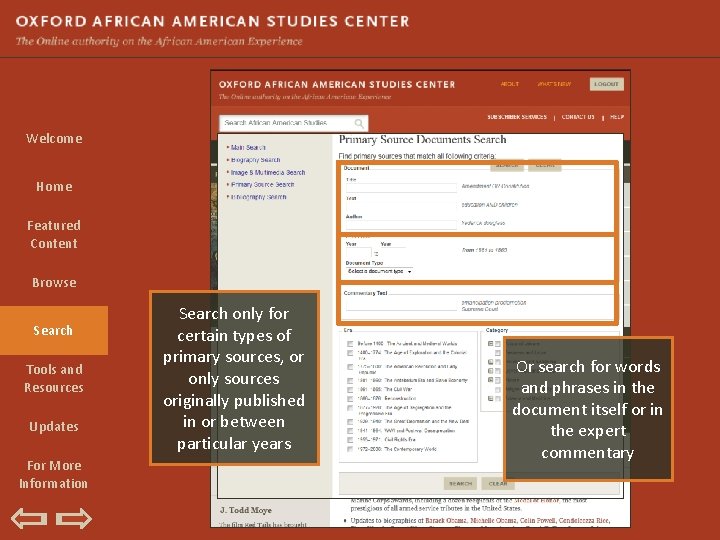Expand the topmost Category tree node

(490, 343)
